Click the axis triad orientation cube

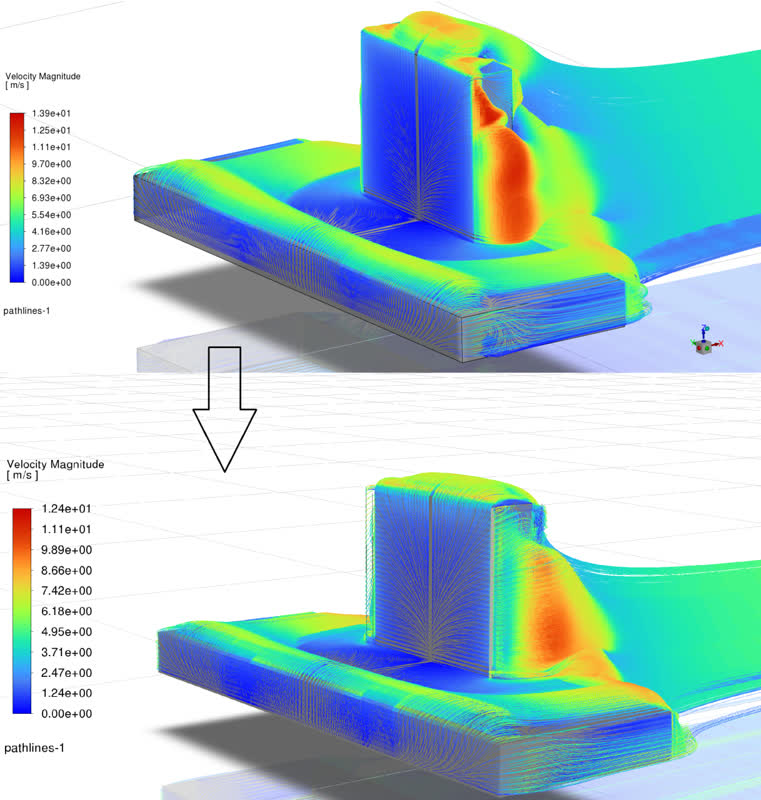[704, 345]
